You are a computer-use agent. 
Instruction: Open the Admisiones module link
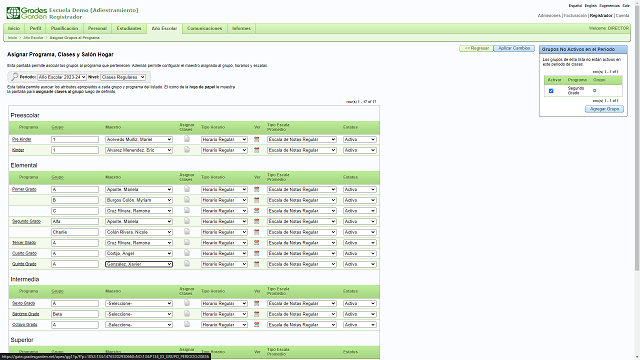(549, 16)
